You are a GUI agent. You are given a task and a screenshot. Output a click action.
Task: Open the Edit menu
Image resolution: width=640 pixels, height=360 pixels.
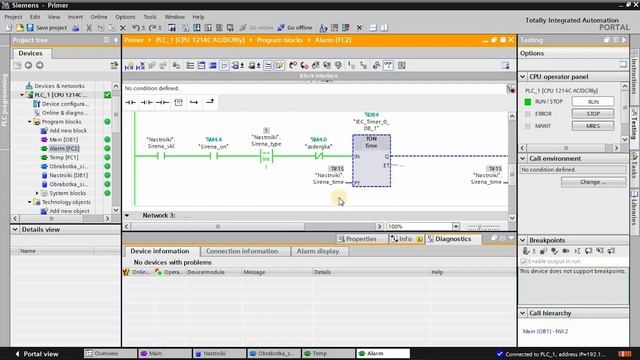(35, 17)
